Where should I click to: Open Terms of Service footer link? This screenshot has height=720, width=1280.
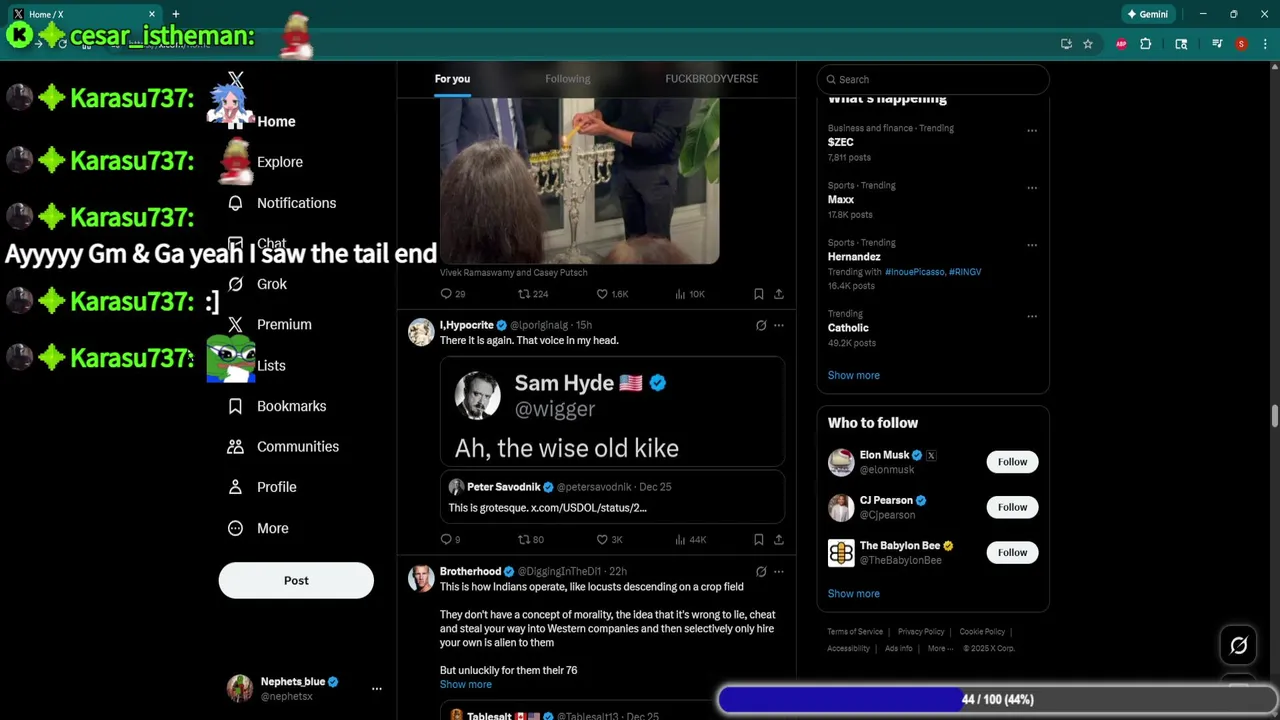point(855,632)
